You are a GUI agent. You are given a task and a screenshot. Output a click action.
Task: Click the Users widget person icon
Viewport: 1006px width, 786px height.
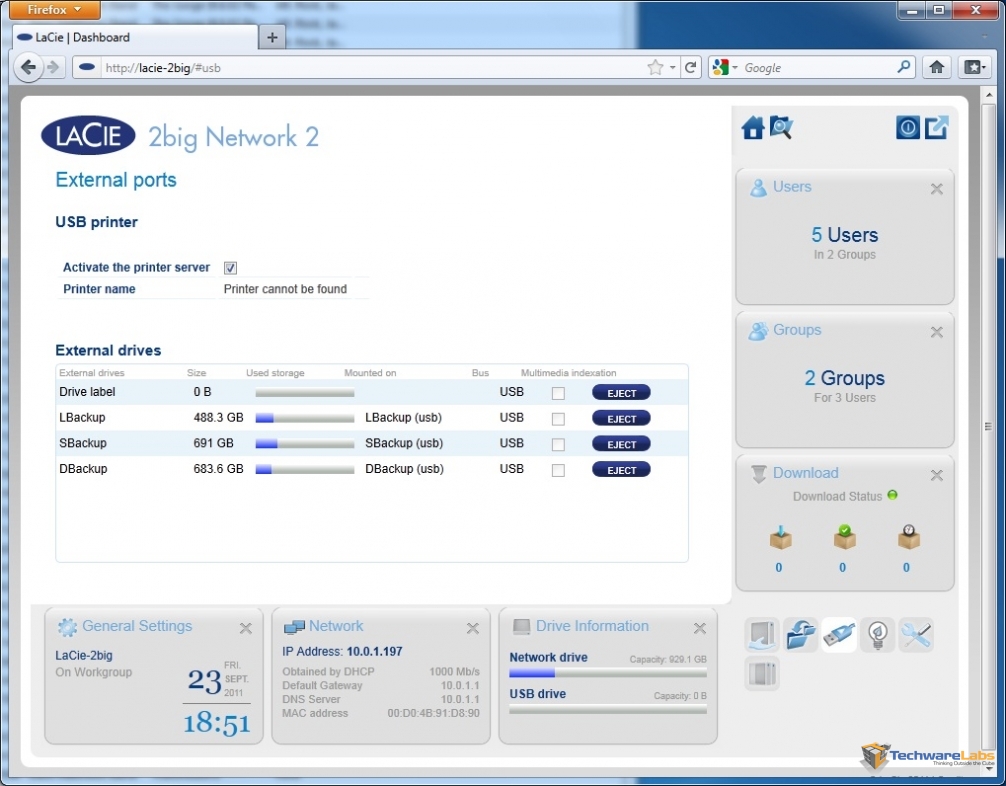758,187
